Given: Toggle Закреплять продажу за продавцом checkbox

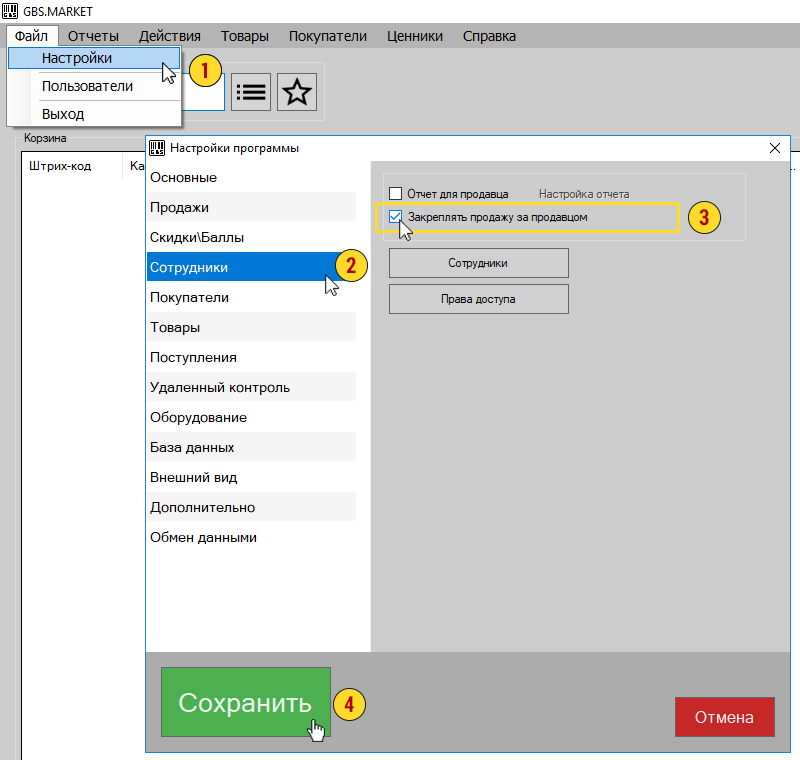Looking at the screenshot, I should [x=395, y=217].
